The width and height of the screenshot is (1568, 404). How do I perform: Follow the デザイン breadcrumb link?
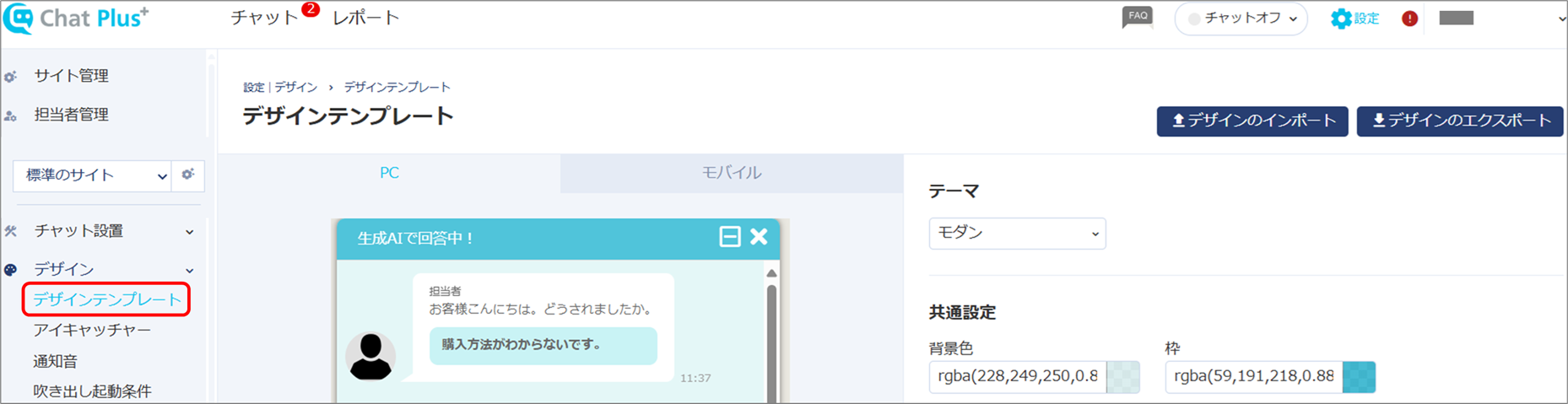pos(295,87)
